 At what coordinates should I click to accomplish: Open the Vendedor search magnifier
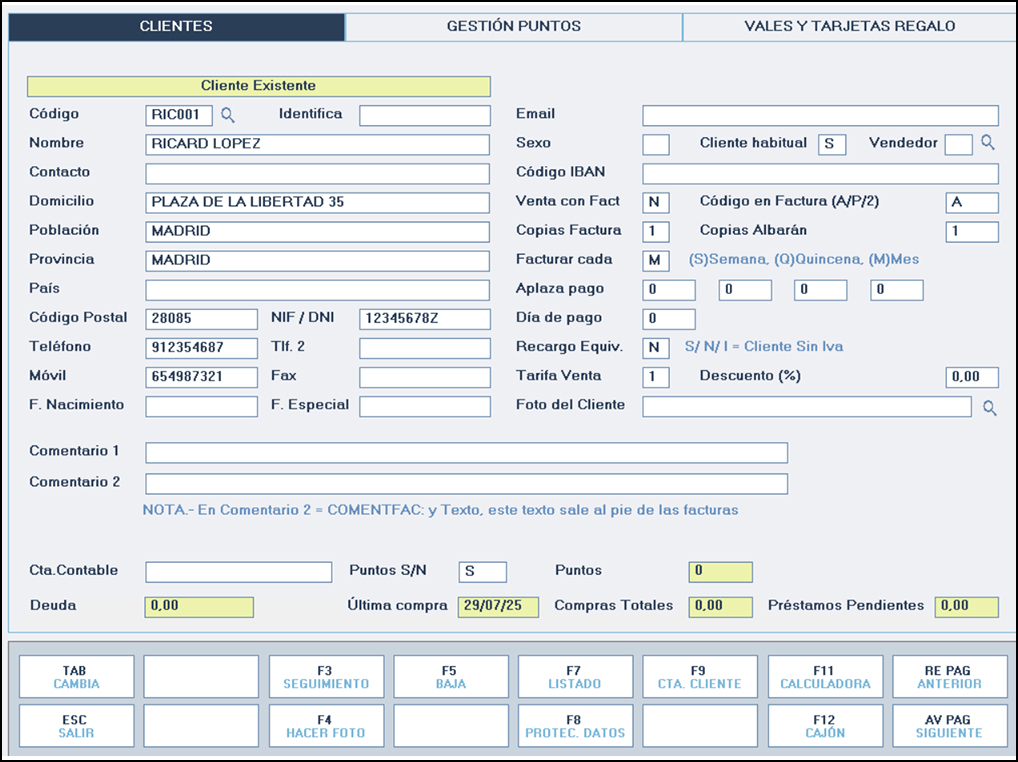tap(988, 144)
